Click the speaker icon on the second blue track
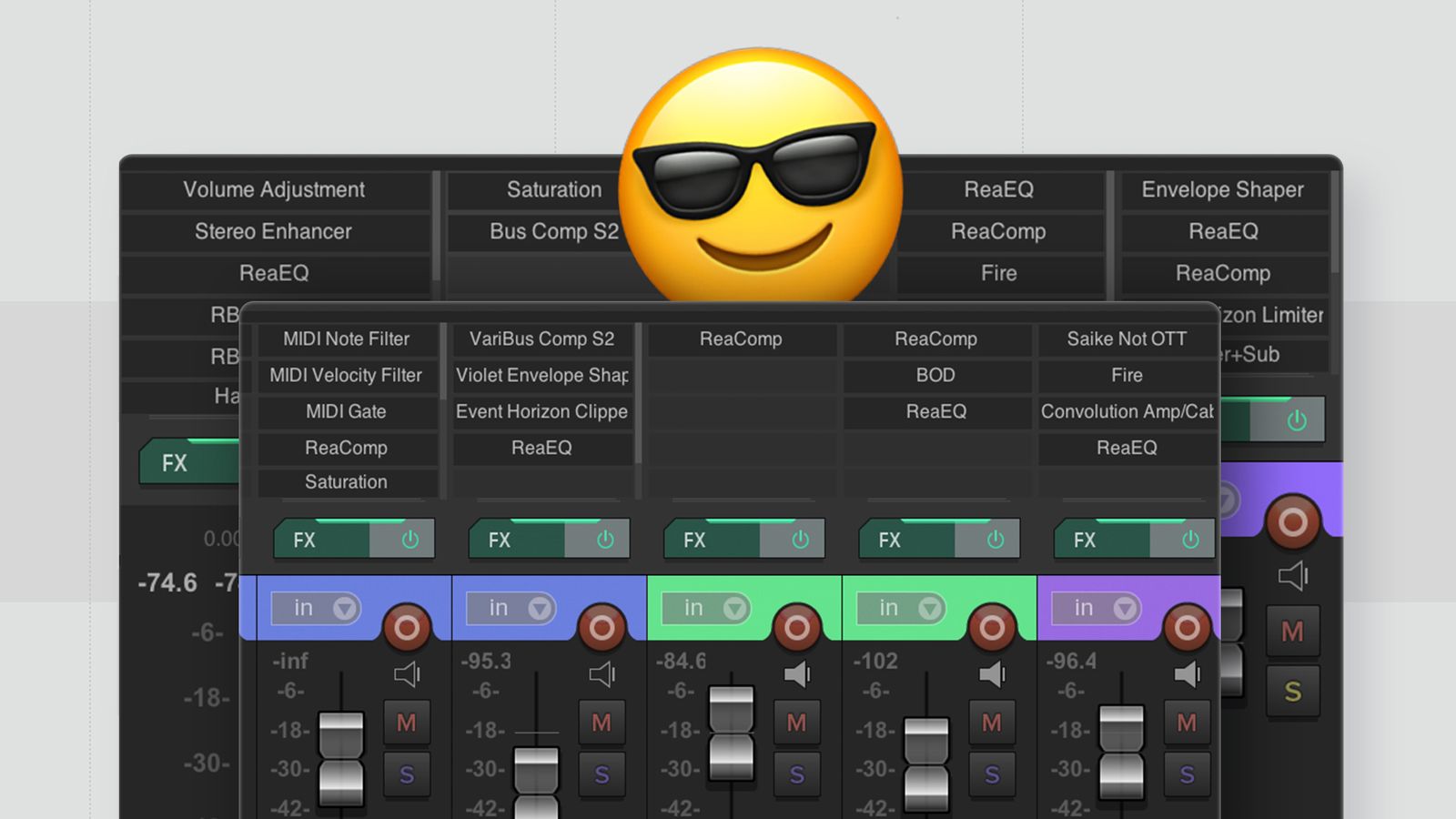The image size is (1456, 819). (601, 673)
